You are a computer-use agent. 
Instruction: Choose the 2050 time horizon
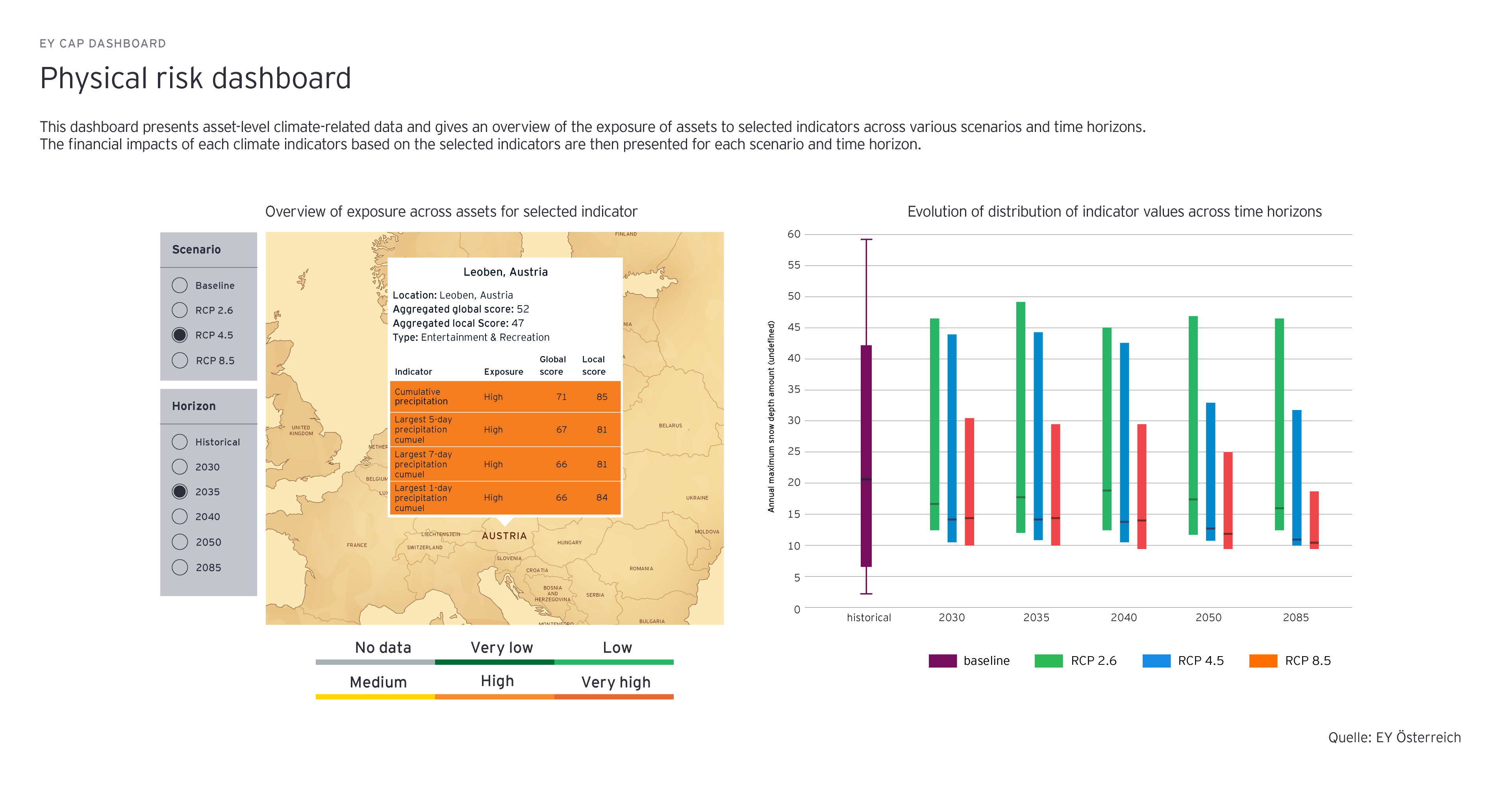180,542
